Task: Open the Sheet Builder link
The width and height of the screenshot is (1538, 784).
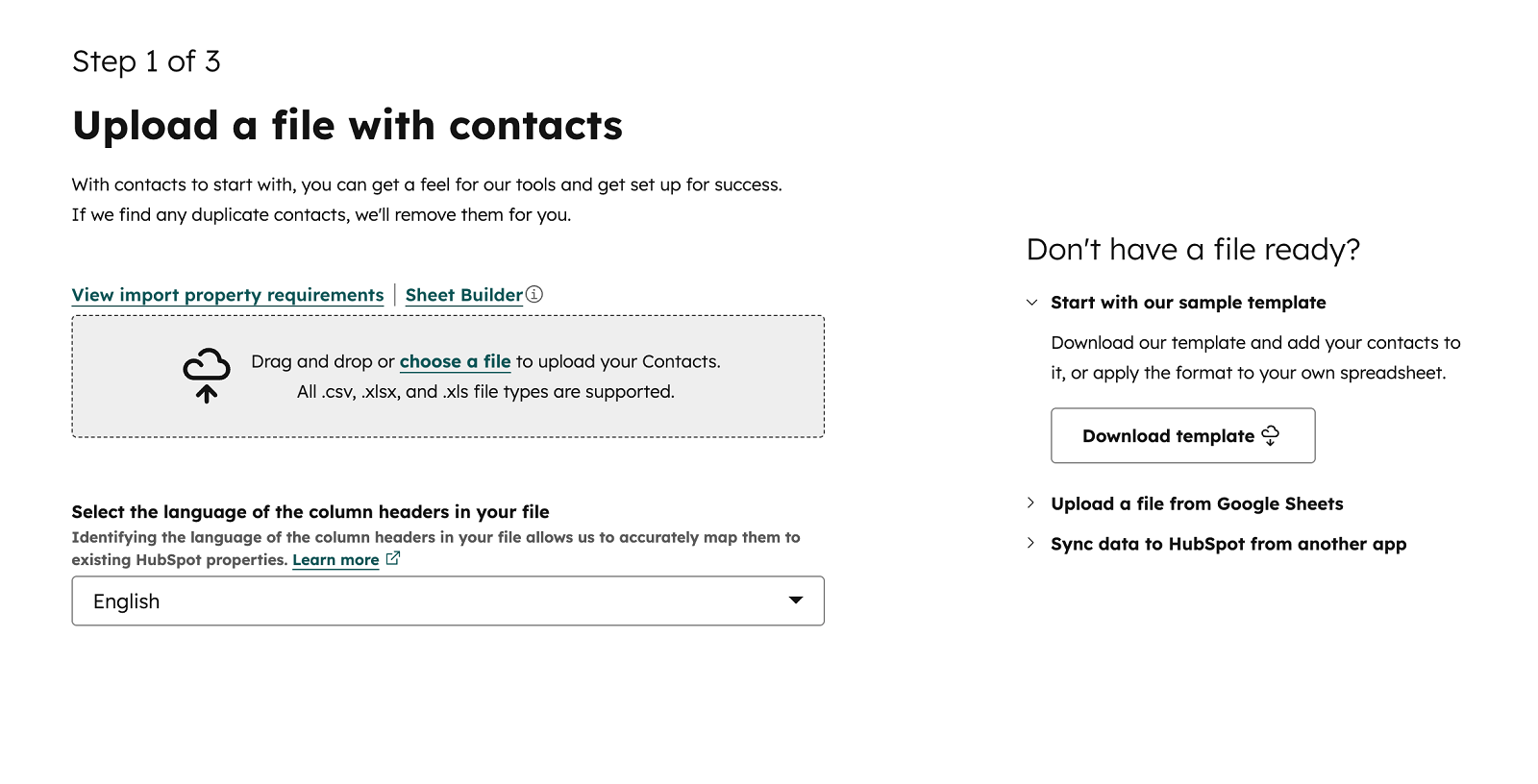Action: pyautogui.click(x=463, y=295)
